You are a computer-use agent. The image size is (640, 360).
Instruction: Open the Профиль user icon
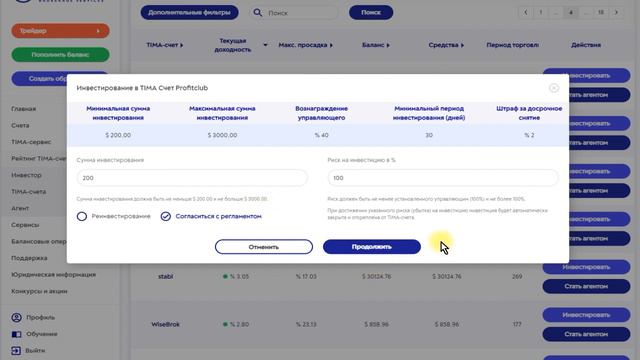(16, 317)
